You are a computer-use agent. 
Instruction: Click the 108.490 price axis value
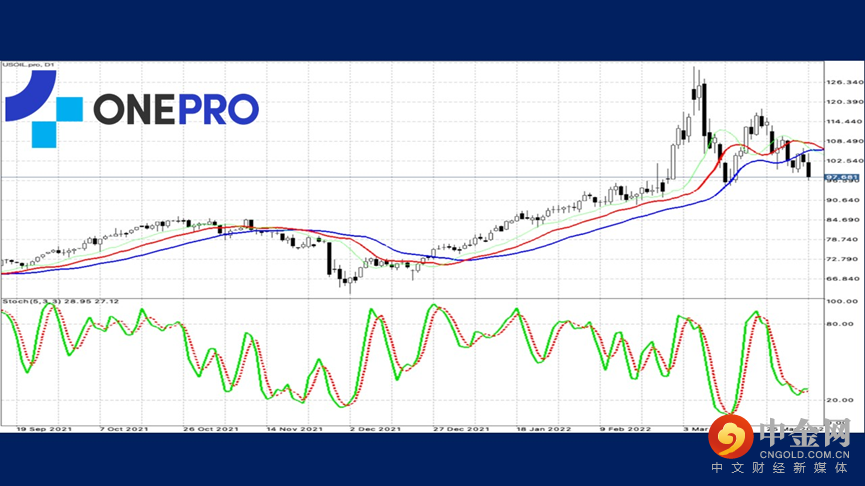coord(844,141)
